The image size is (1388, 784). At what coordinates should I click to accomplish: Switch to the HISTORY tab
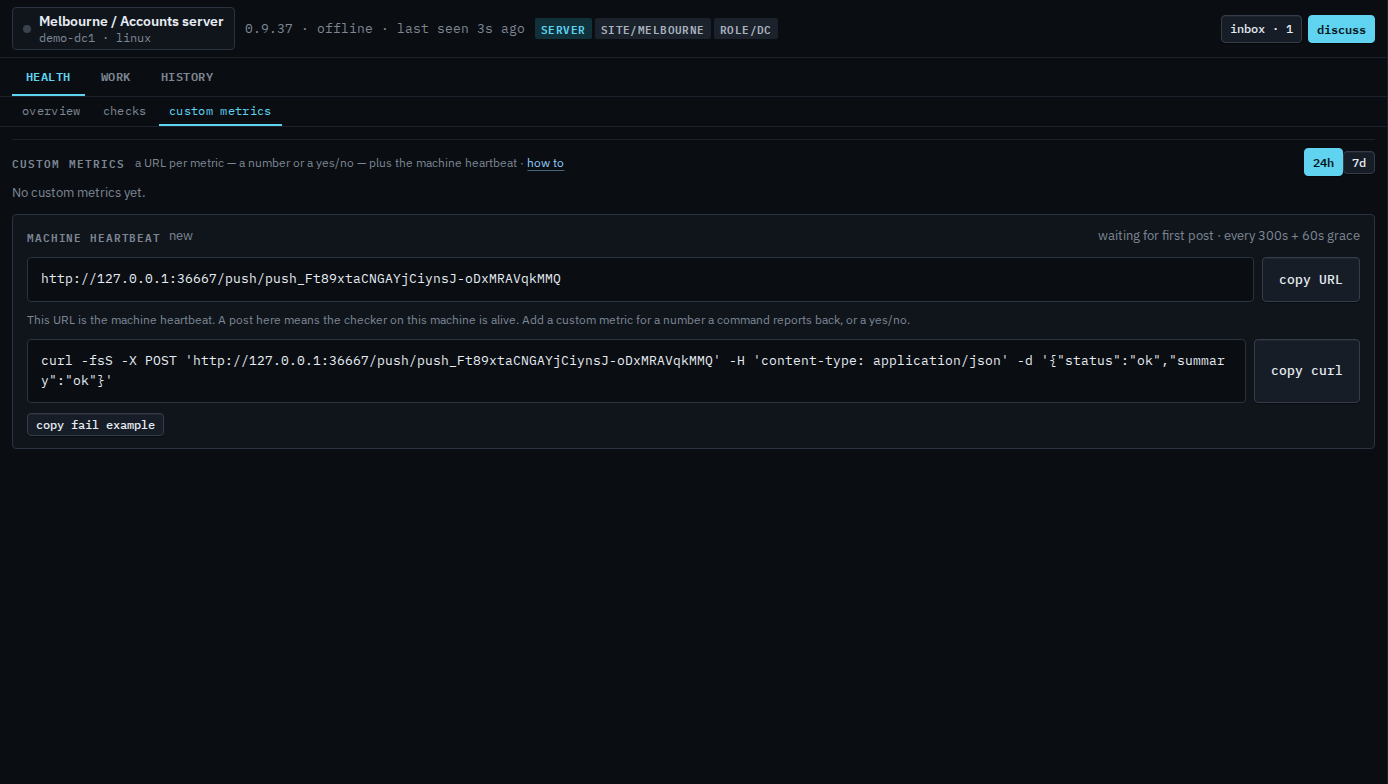[187, 77]
